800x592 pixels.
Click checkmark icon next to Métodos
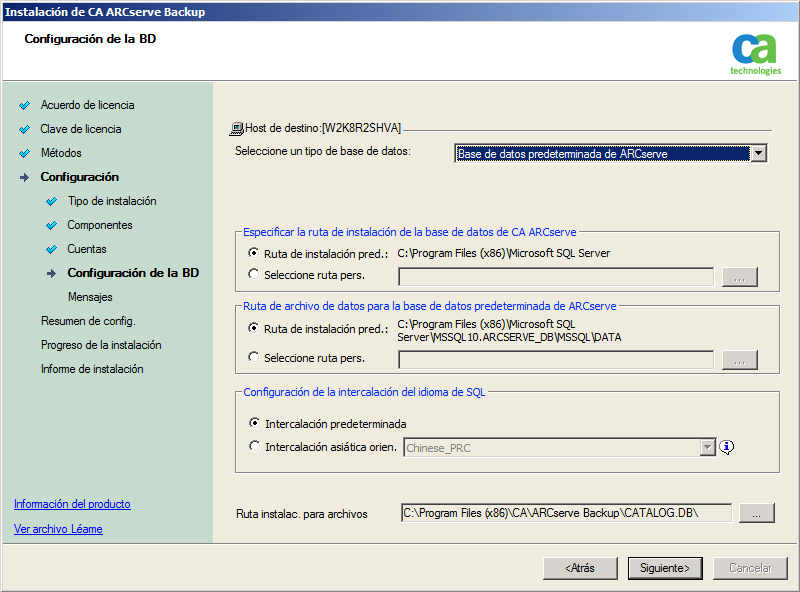(x=24, y=154)
